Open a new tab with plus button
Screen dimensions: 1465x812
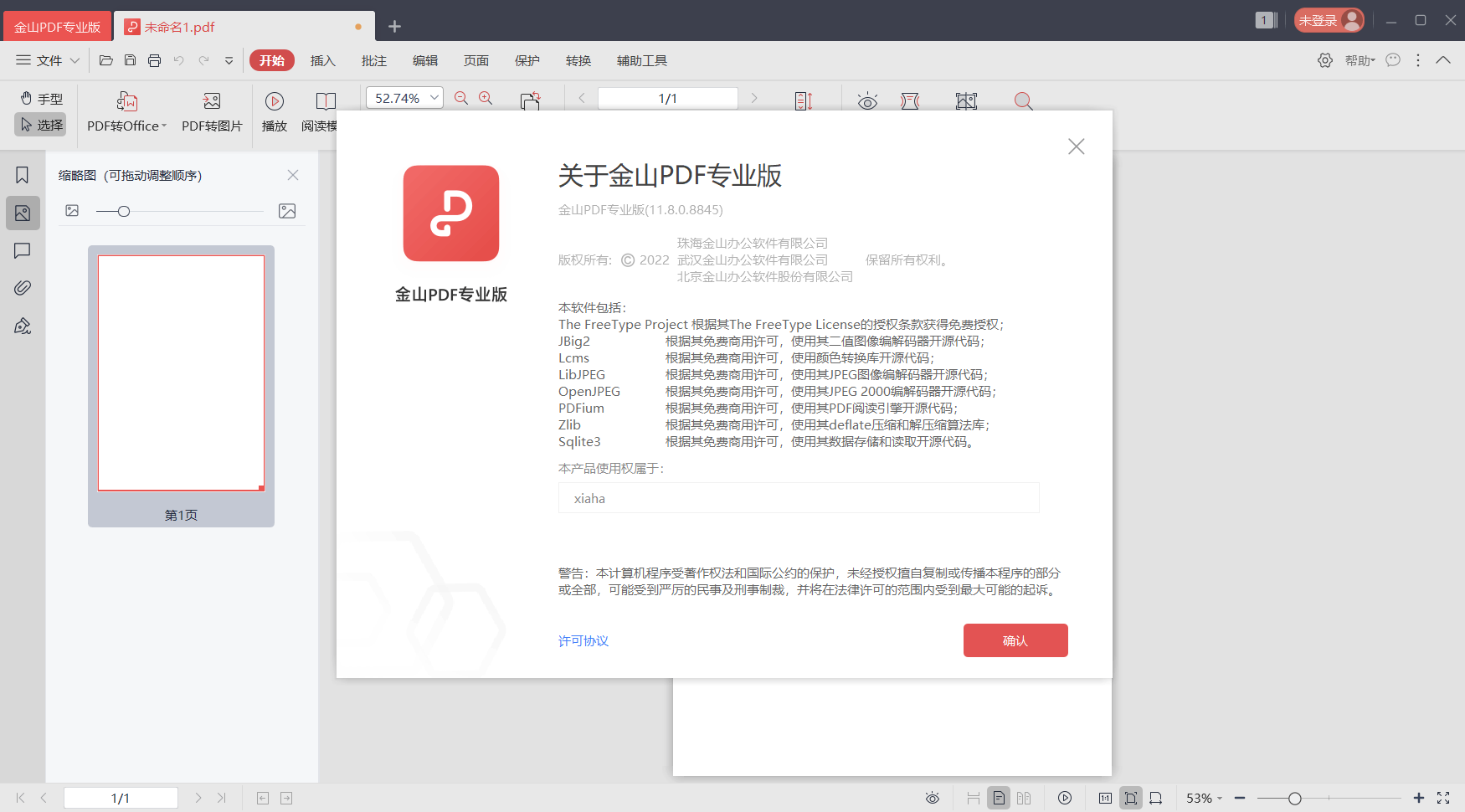[394, 27]
